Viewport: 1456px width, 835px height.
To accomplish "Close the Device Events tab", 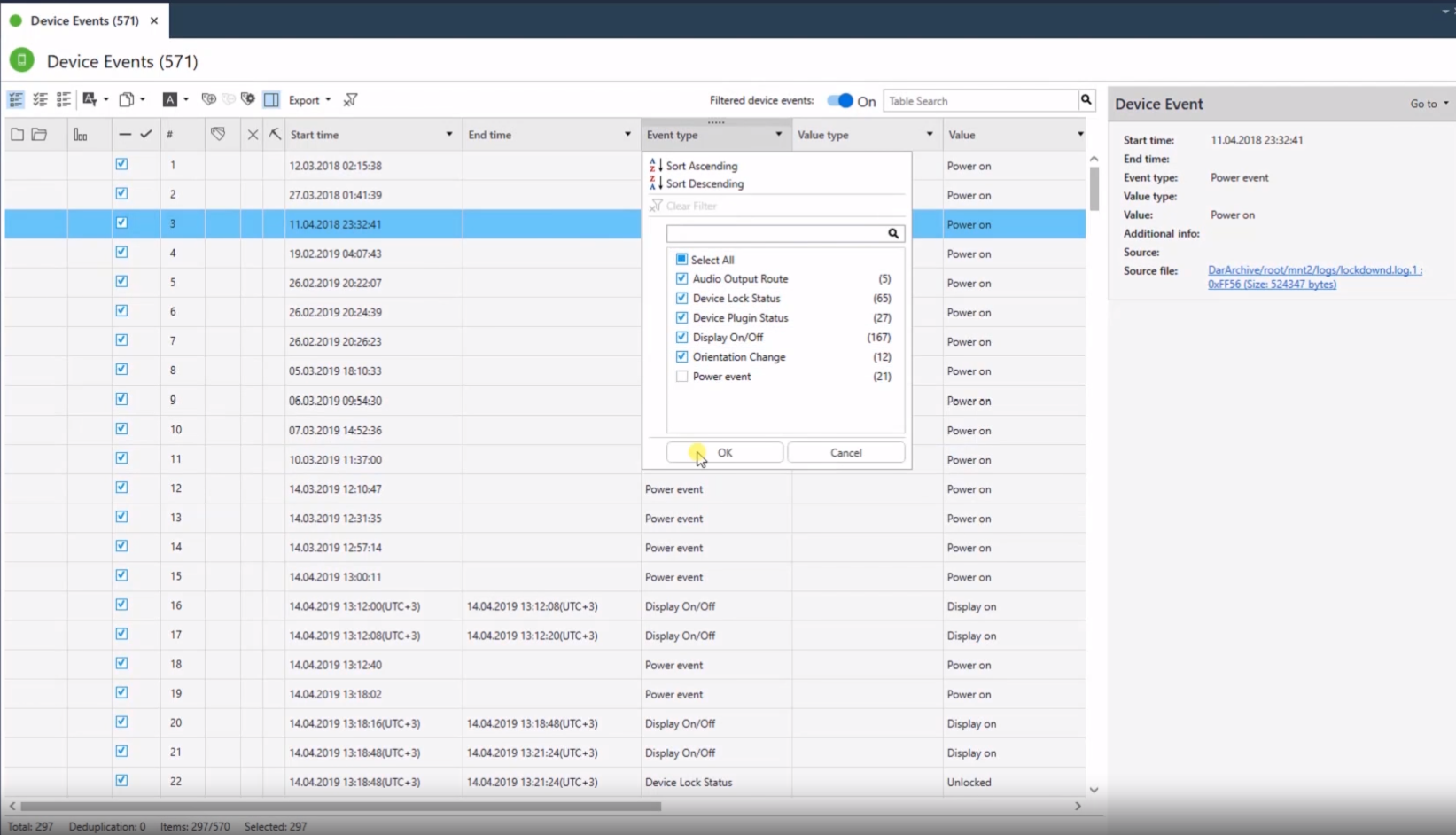I will pos(154,20).
